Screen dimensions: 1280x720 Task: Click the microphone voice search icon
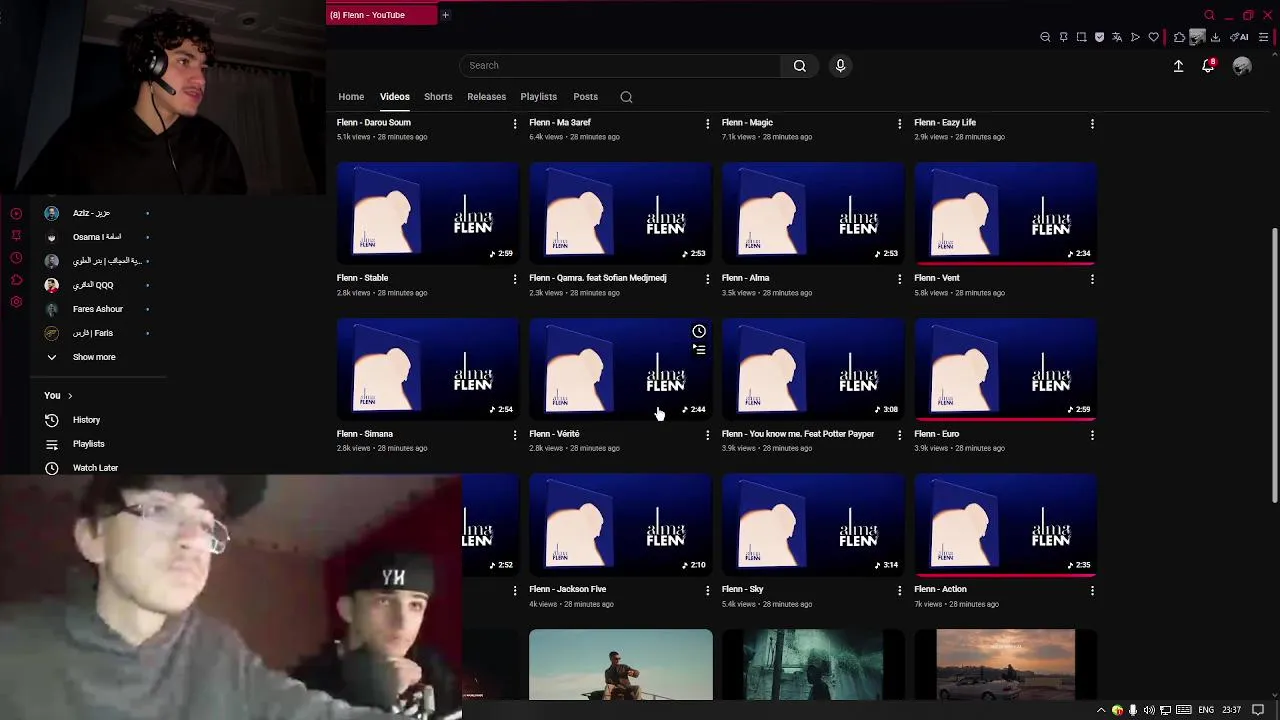[840, 65]
